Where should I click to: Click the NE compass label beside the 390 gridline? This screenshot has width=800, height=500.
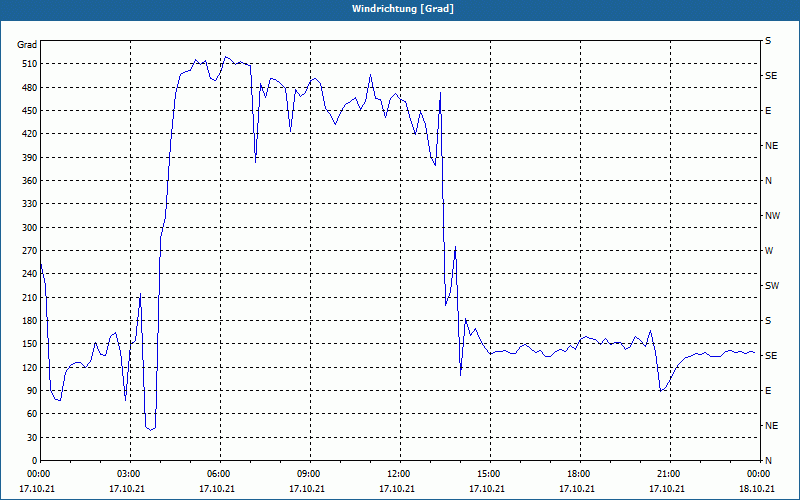point(771,146)
